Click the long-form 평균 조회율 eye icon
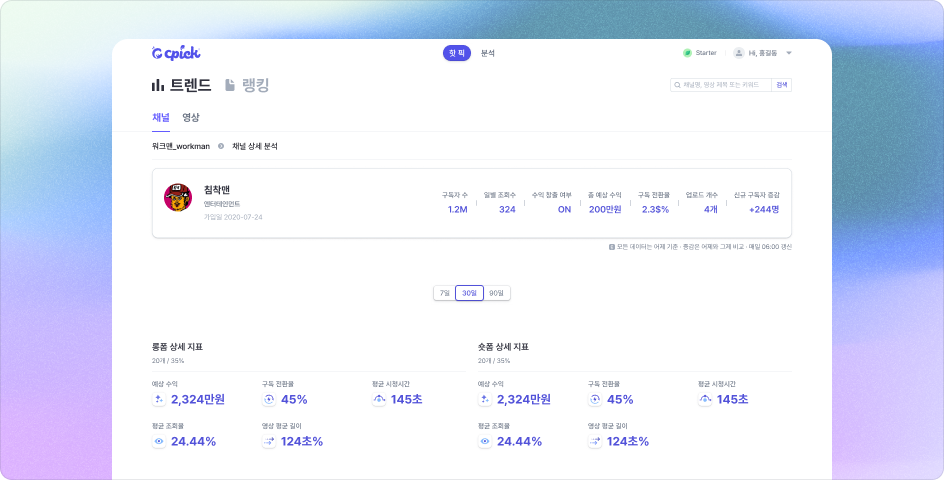Image resolution: width=944 pixels, height=480 pixels. coord(159,441)
